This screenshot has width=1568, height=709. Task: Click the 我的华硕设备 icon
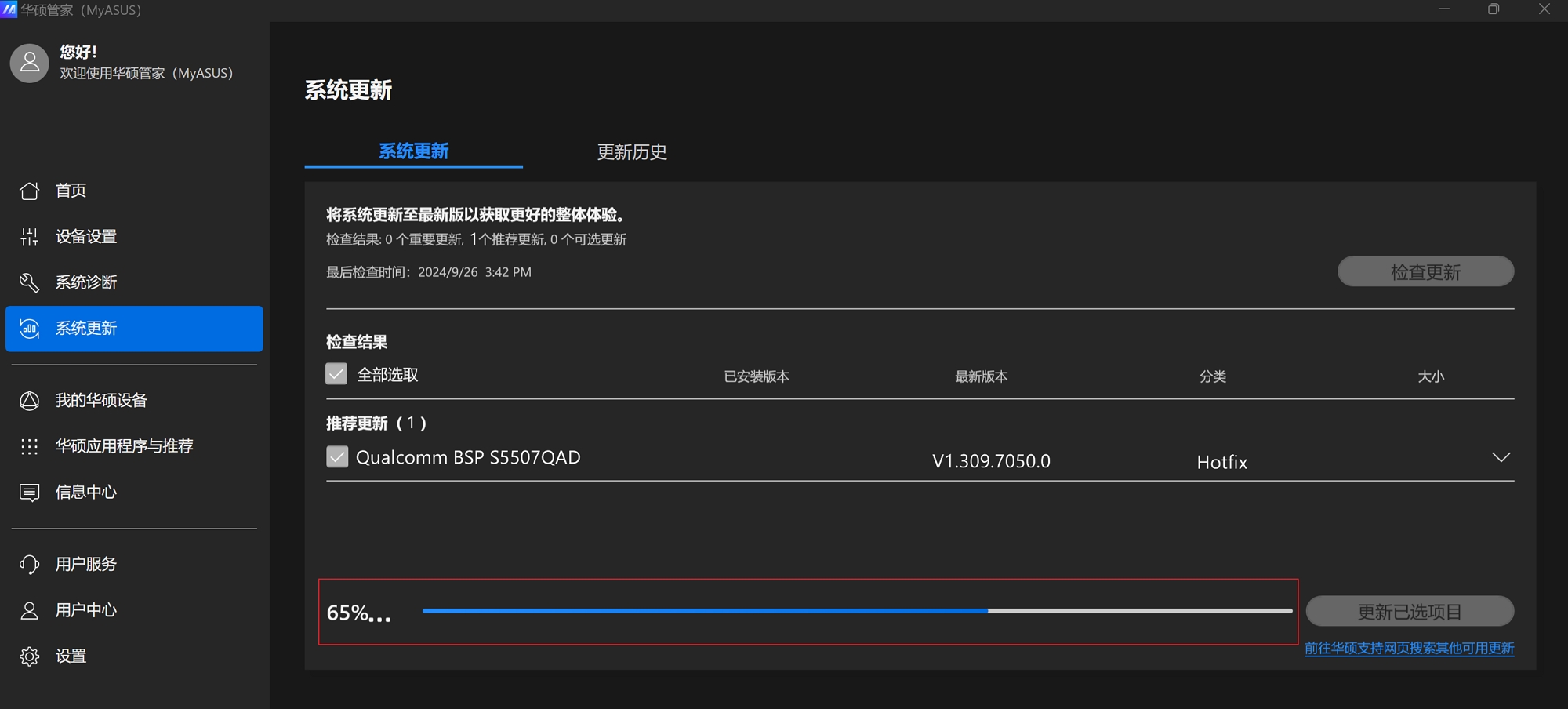tap(30, 401)
